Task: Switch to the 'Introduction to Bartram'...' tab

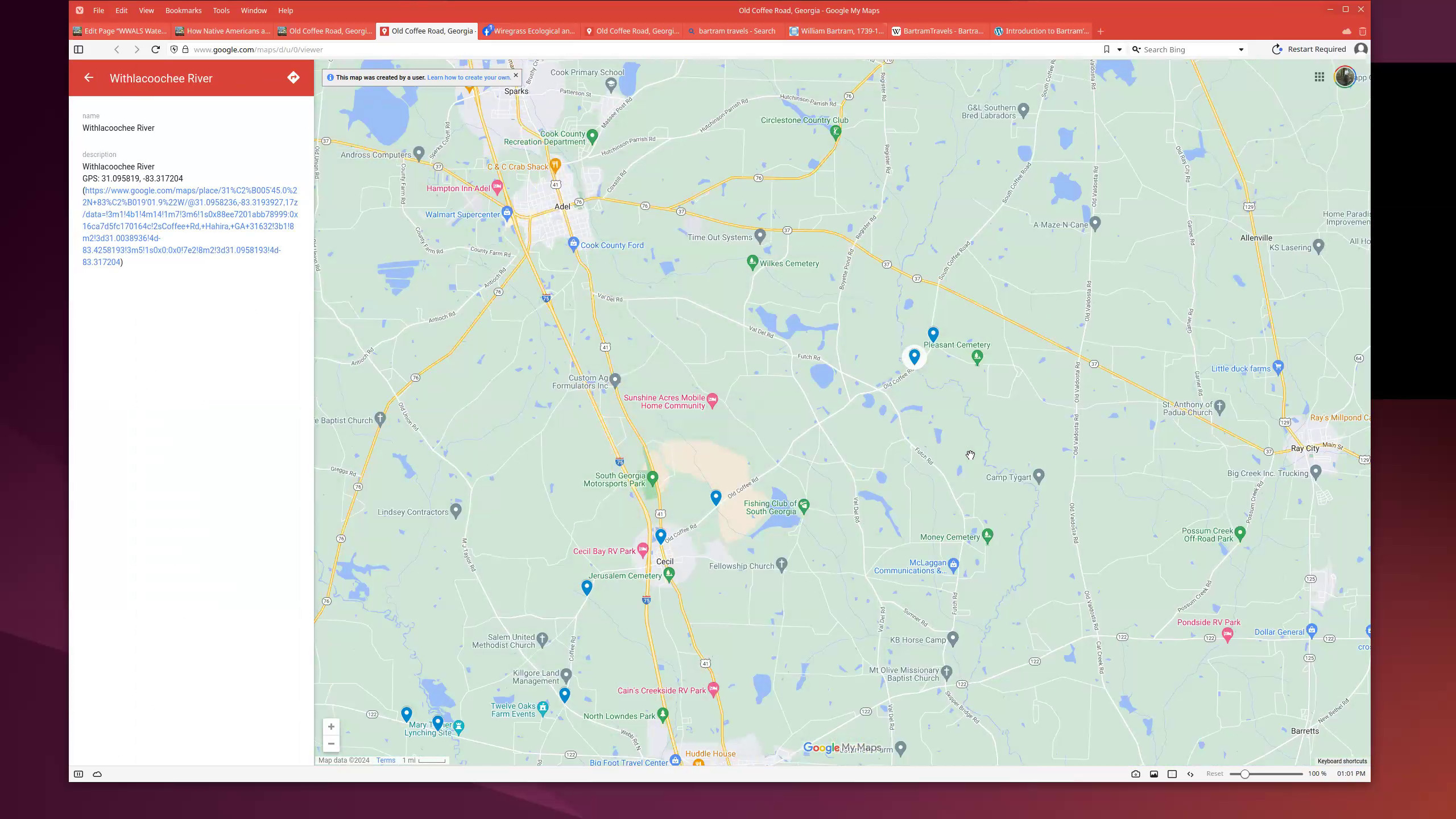Action: click(1041, 31)
